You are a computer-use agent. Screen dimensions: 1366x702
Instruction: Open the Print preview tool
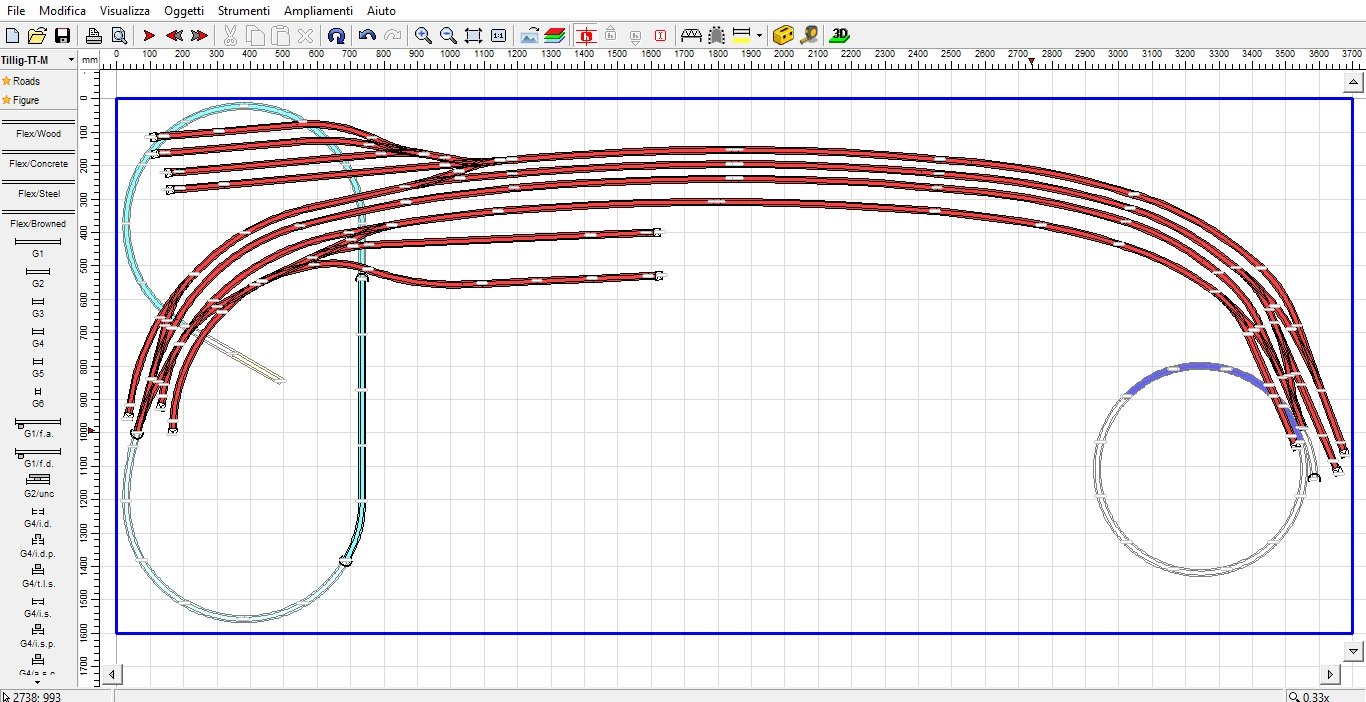[118, 35]
